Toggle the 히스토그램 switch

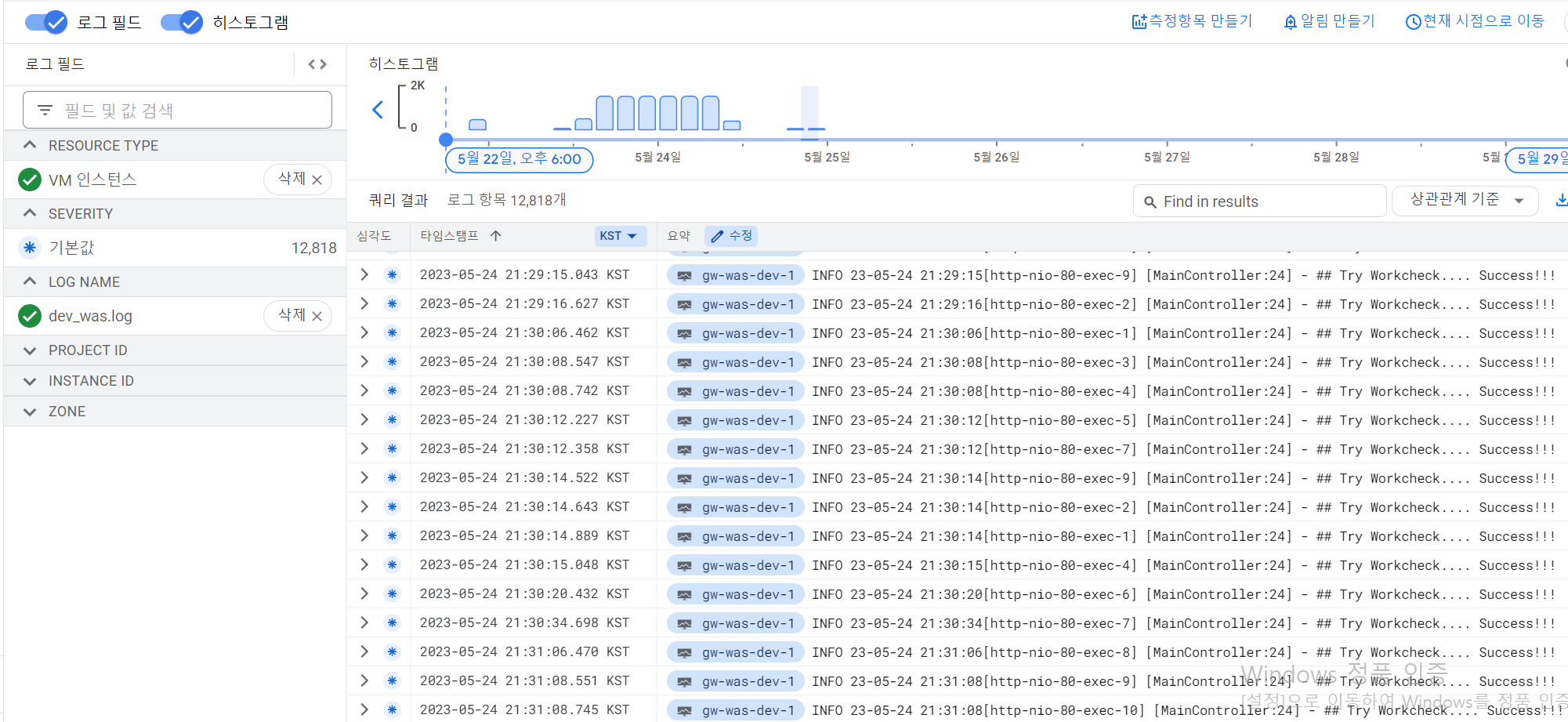[x=181, y=22]
